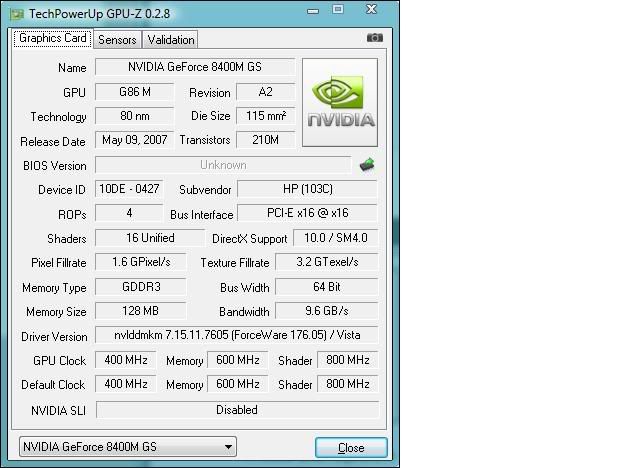Click Pixel Fillrate field 1.6 GPixel/s
640x468 pixels.
141,262
